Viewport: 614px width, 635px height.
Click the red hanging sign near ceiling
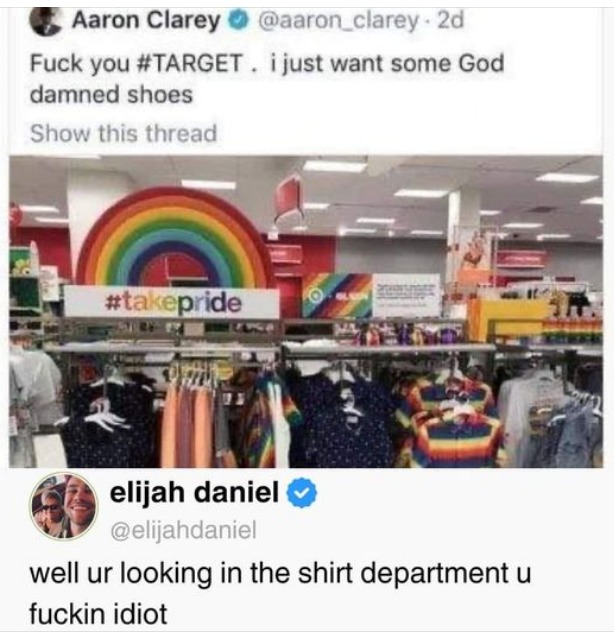288,196
